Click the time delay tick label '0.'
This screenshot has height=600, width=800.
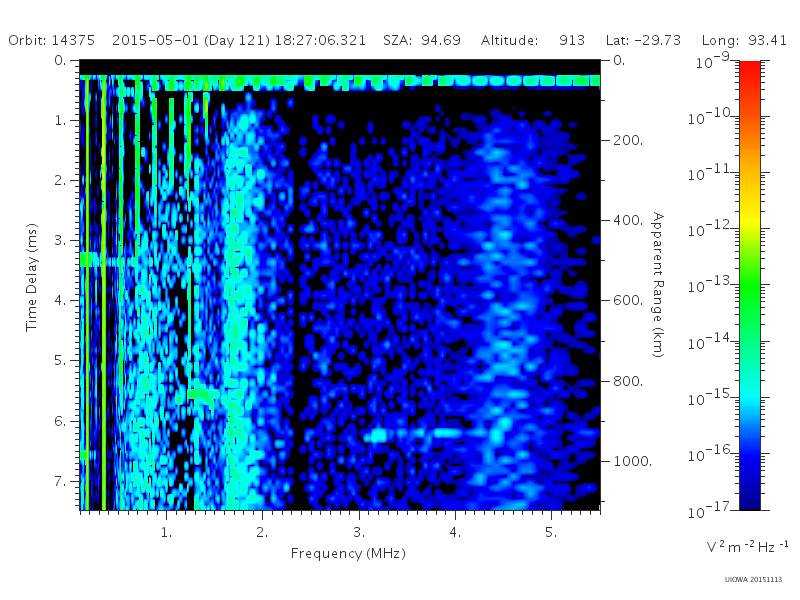click(60, 60)
